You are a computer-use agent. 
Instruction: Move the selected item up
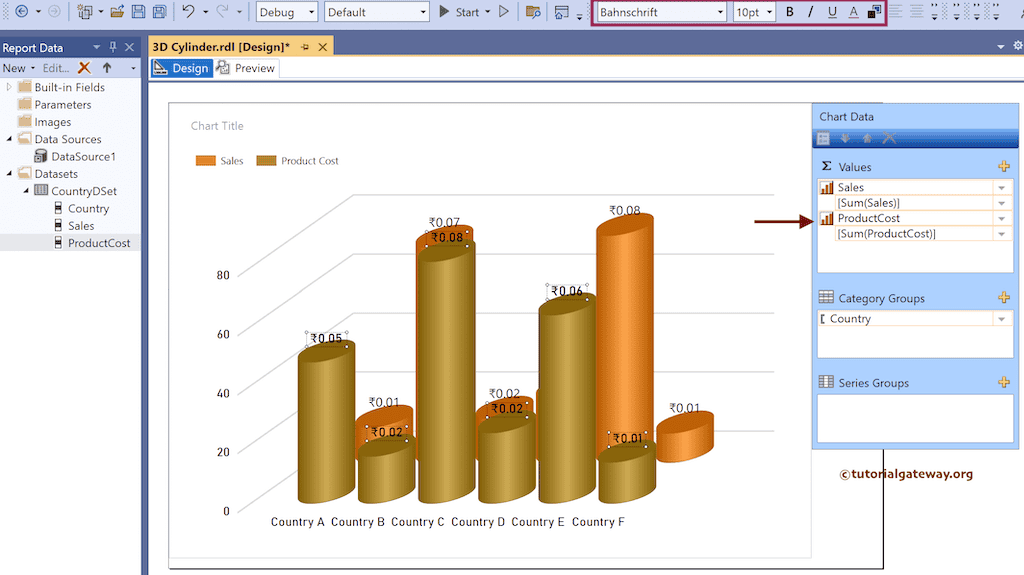107,67
